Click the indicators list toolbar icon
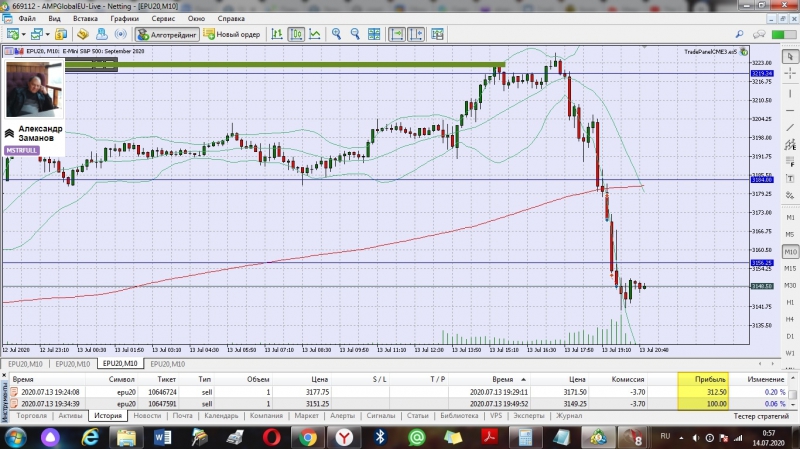This screenshot has width=800, height=449. tap(437, 34)
